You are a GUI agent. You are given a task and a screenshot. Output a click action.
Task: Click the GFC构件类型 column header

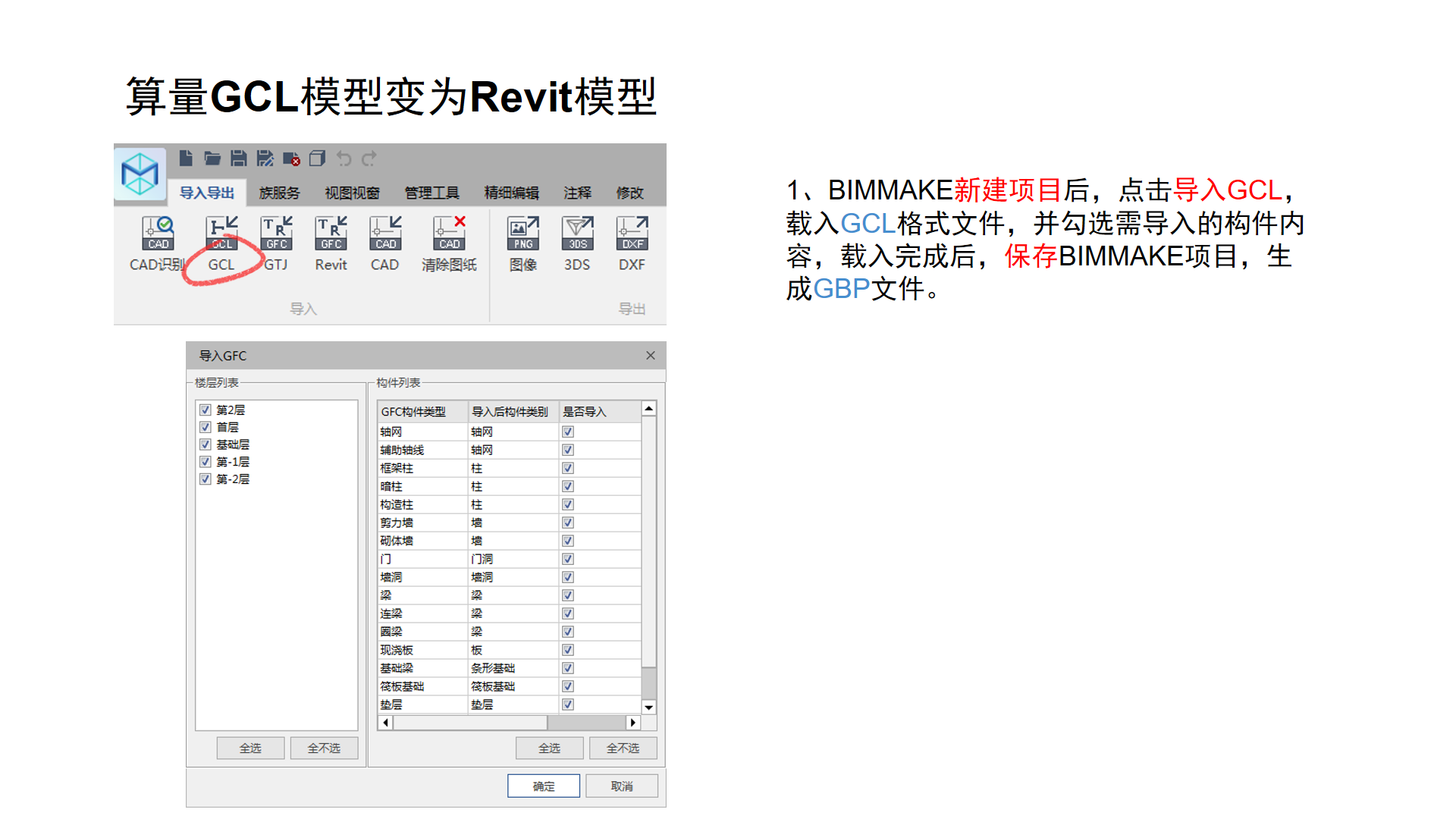coord(422,412)
